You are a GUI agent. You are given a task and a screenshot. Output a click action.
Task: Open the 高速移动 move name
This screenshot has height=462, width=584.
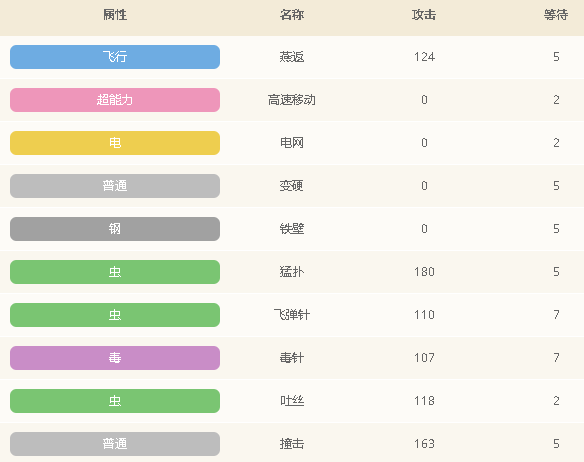[292, 100]
